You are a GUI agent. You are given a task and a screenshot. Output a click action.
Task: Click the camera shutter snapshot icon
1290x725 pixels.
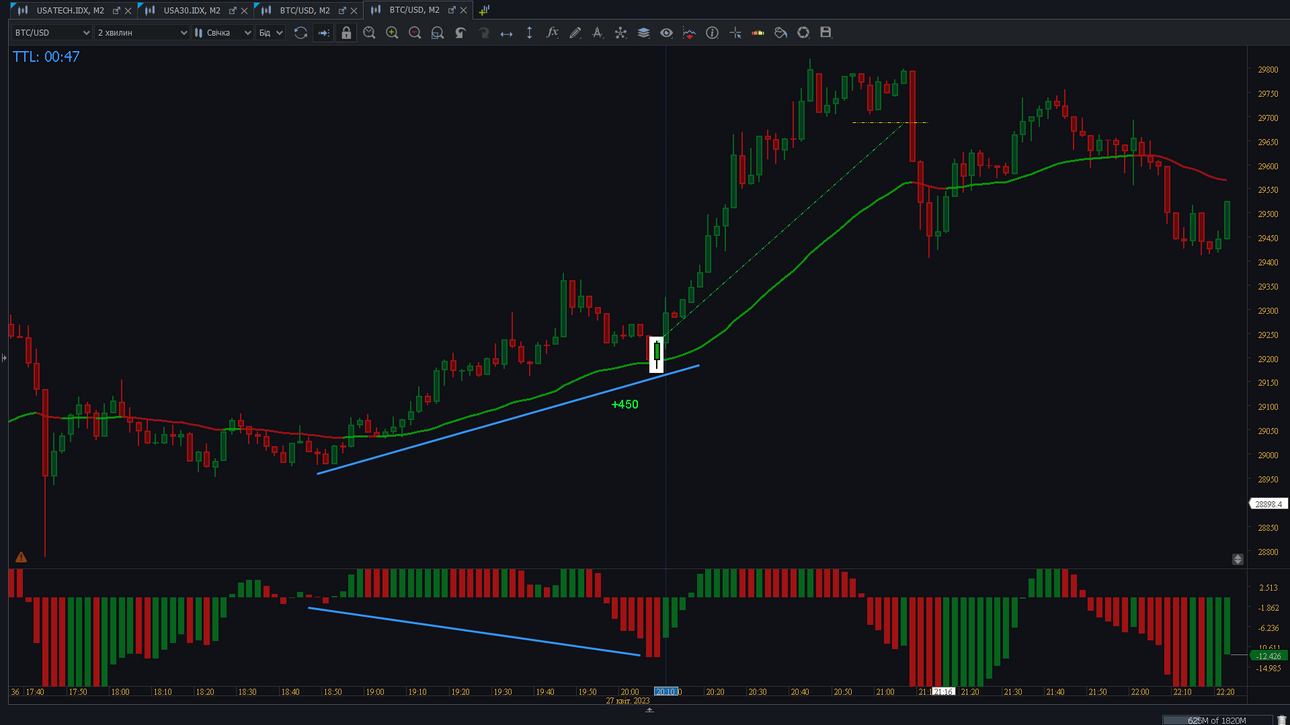click(803, 33)
